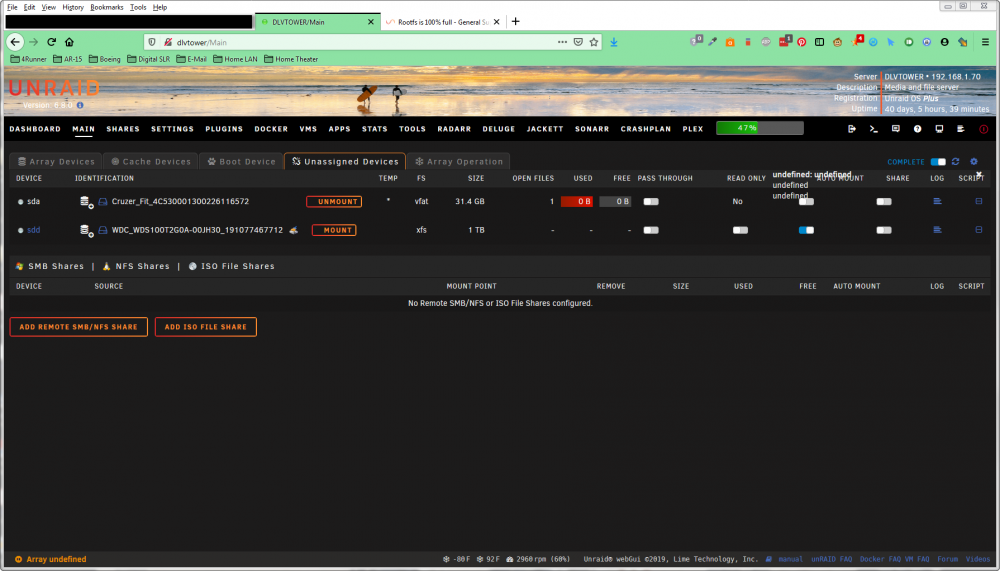Open the log icon for sdd row
The height and width of the screenshot is (571, 1000).
click(x=937, y=230)
